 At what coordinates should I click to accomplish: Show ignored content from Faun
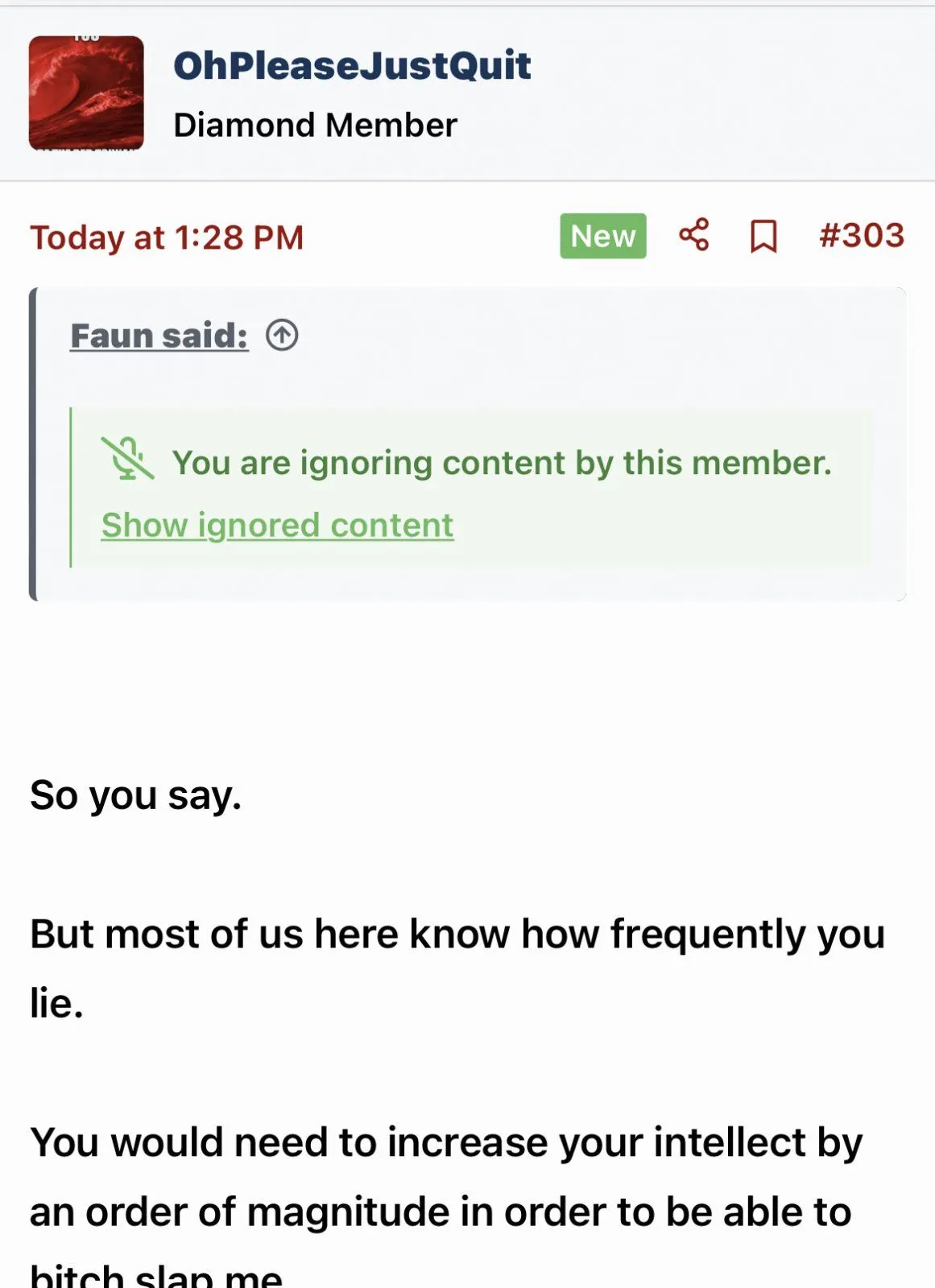pyautogui.click(x=277, y=526)
